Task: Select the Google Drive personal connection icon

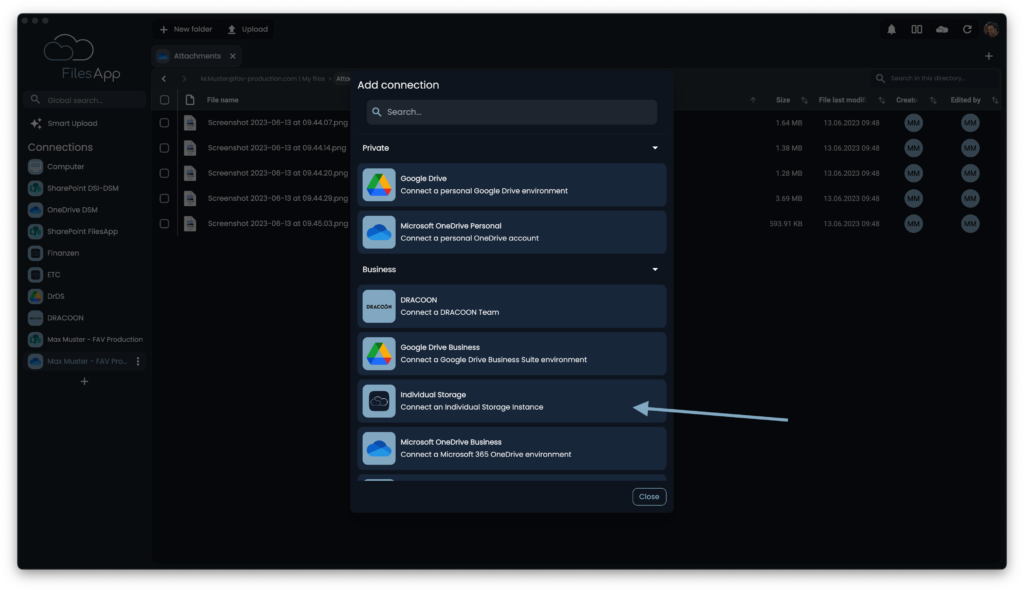Action: click(x=379, y=185)
